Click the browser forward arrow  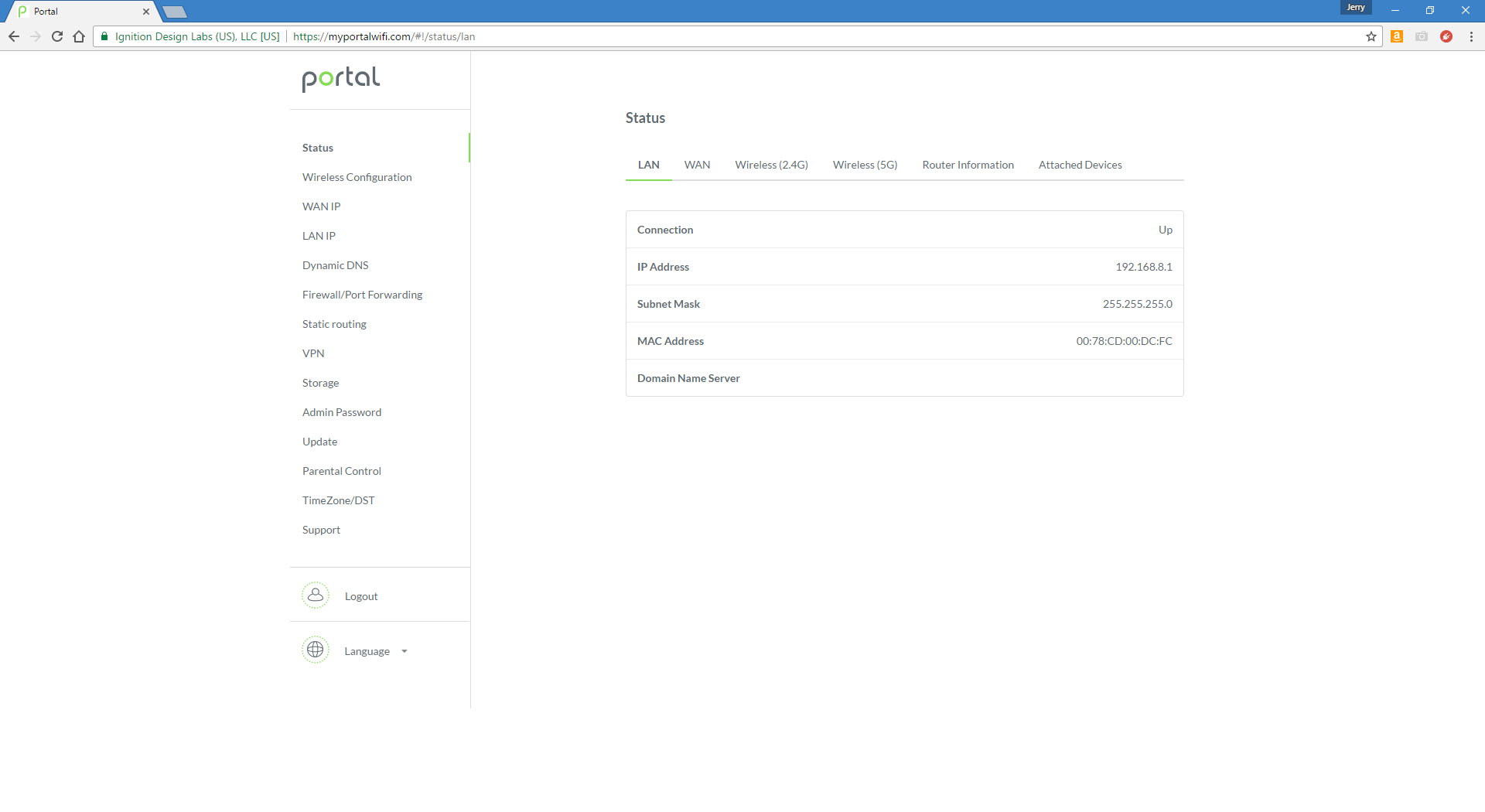tap(36, 36)
